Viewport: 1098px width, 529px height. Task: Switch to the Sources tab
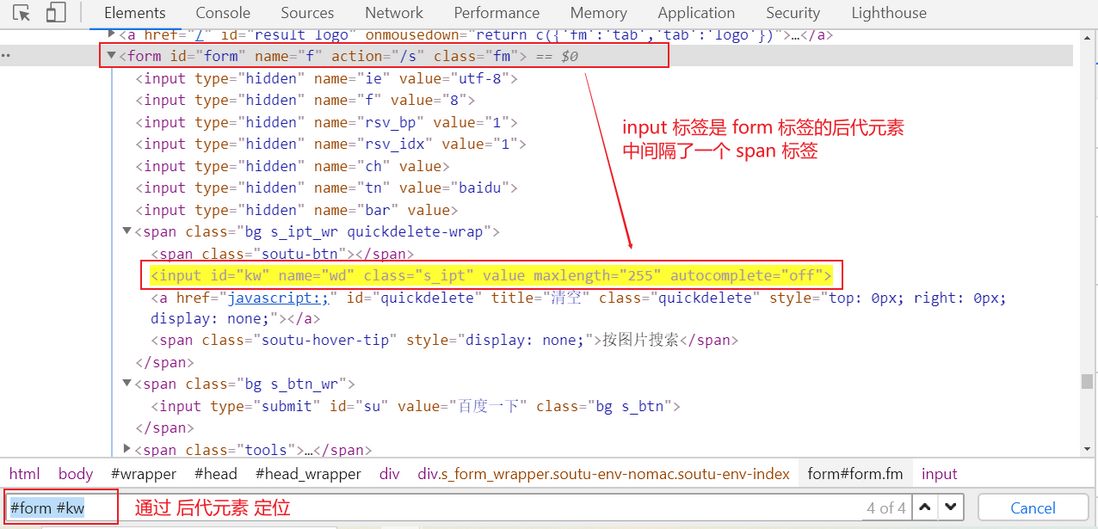coord(307,13)
